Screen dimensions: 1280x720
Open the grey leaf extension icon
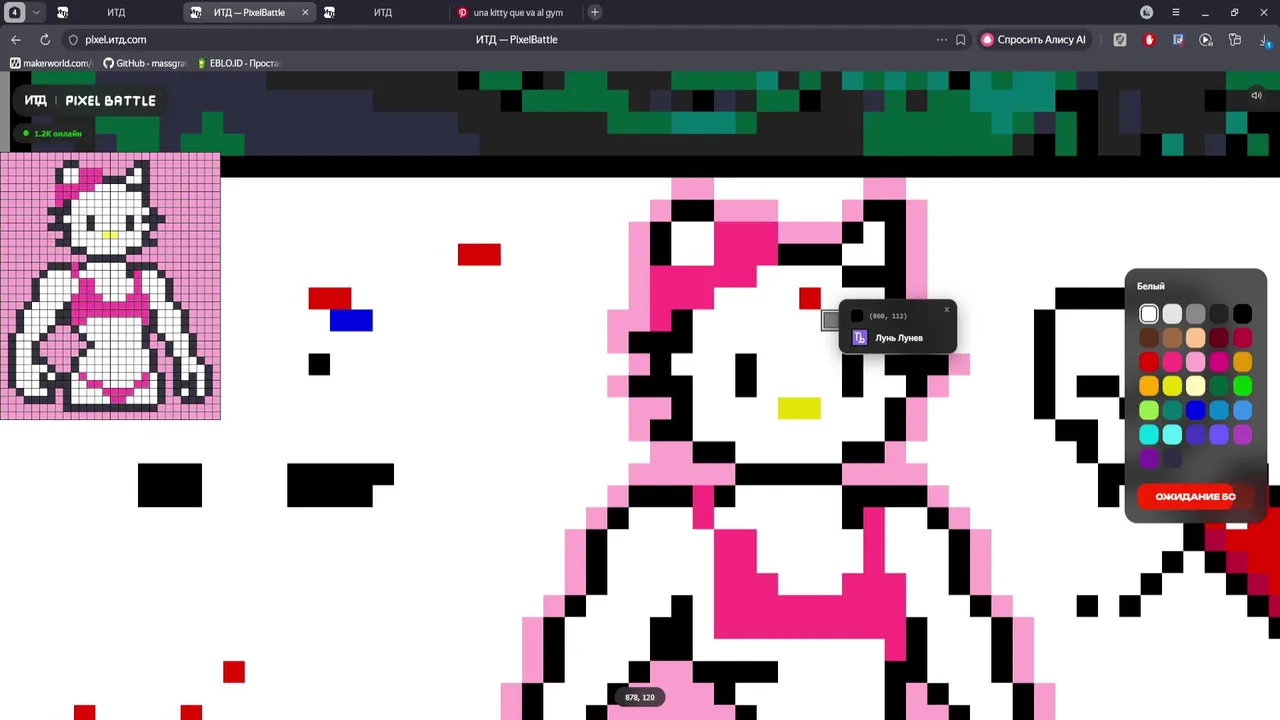pyautogui.click(x=1120, y=40)
